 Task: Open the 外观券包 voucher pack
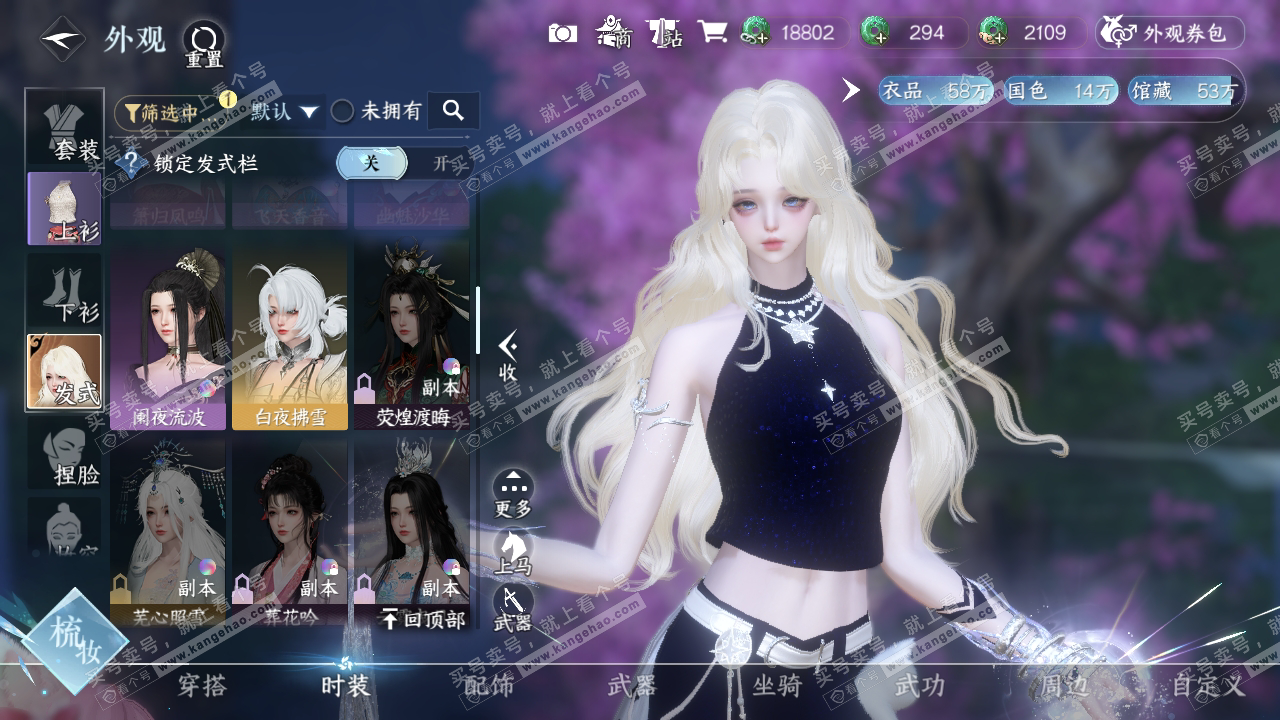1170,33
